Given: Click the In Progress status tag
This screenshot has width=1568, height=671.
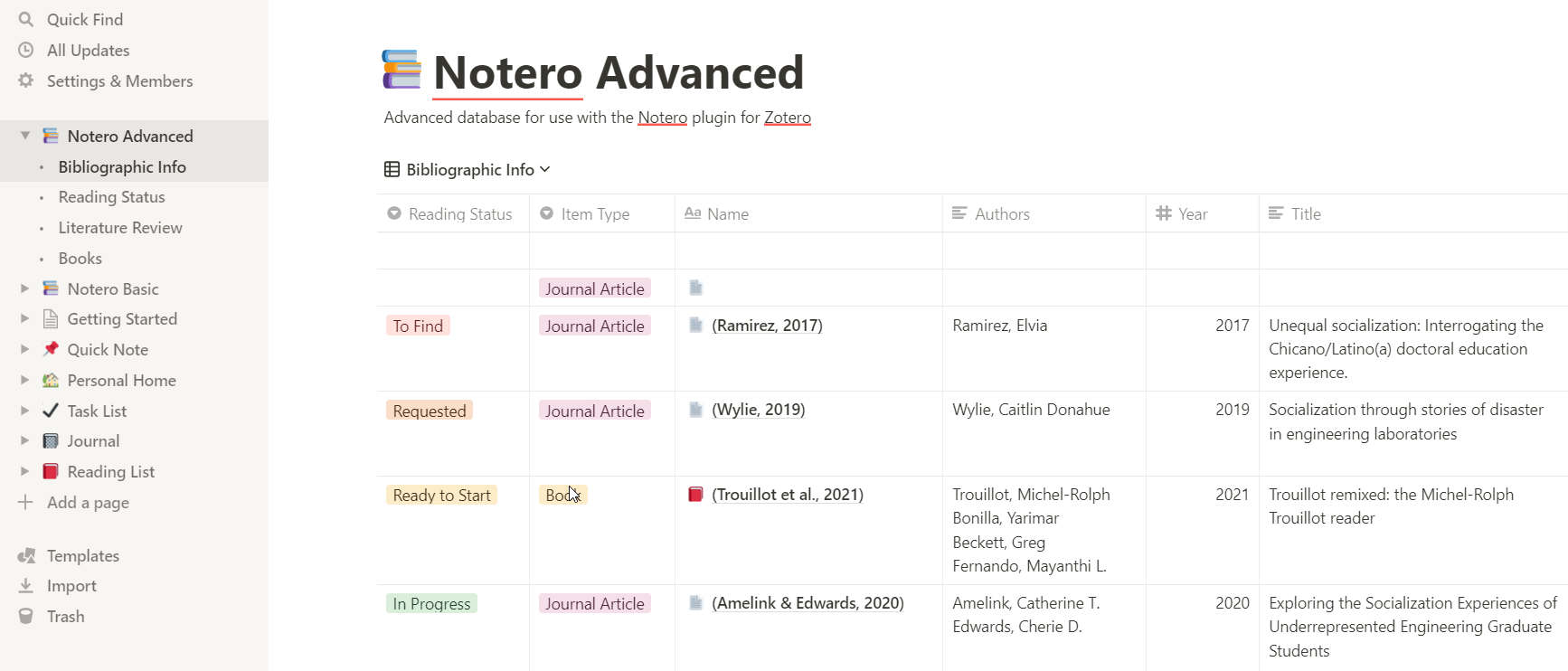Looking at the screenshot, I should coord(431,603).
